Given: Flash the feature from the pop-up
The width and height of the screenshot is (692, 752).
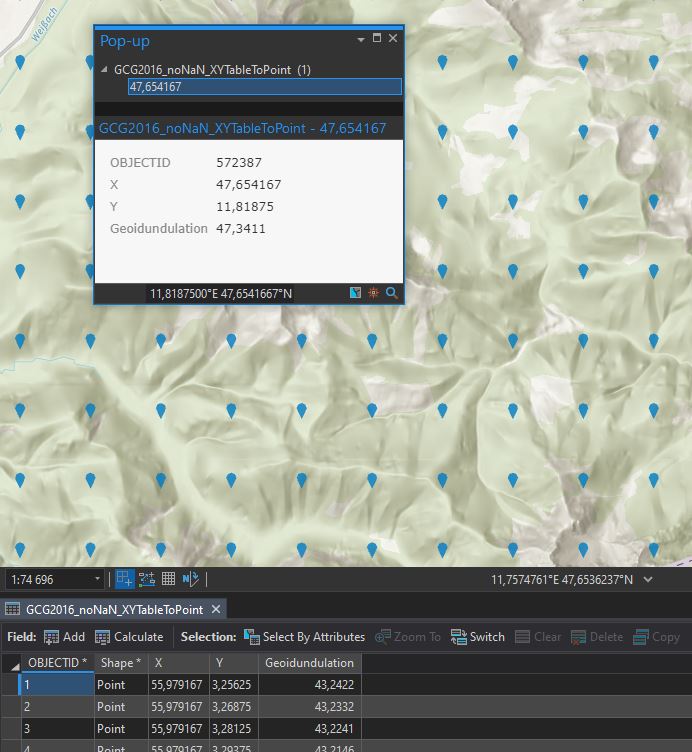Looking at the screenshot, I should coord(373,293).
